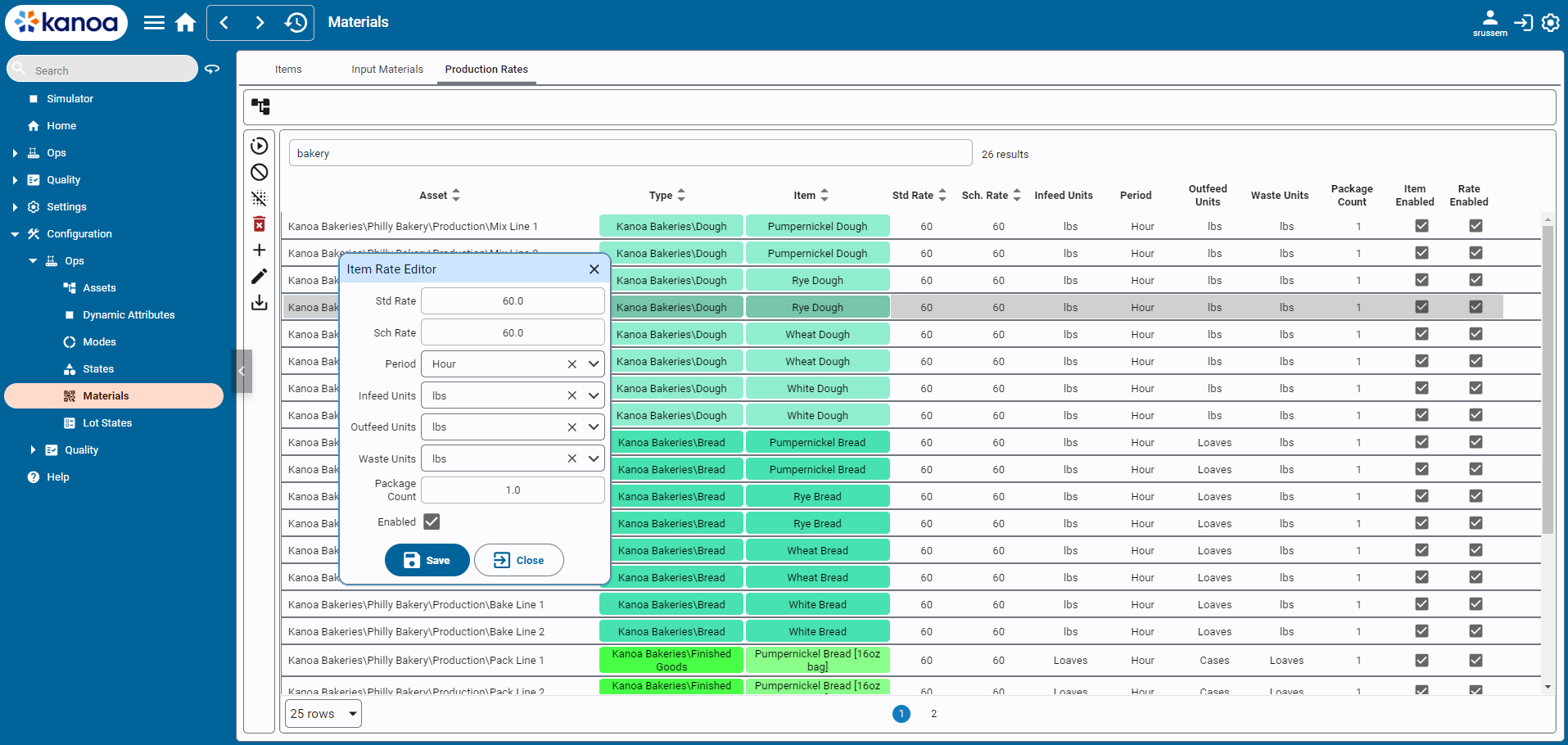Click the link icon beside Search

coord(212,70)
